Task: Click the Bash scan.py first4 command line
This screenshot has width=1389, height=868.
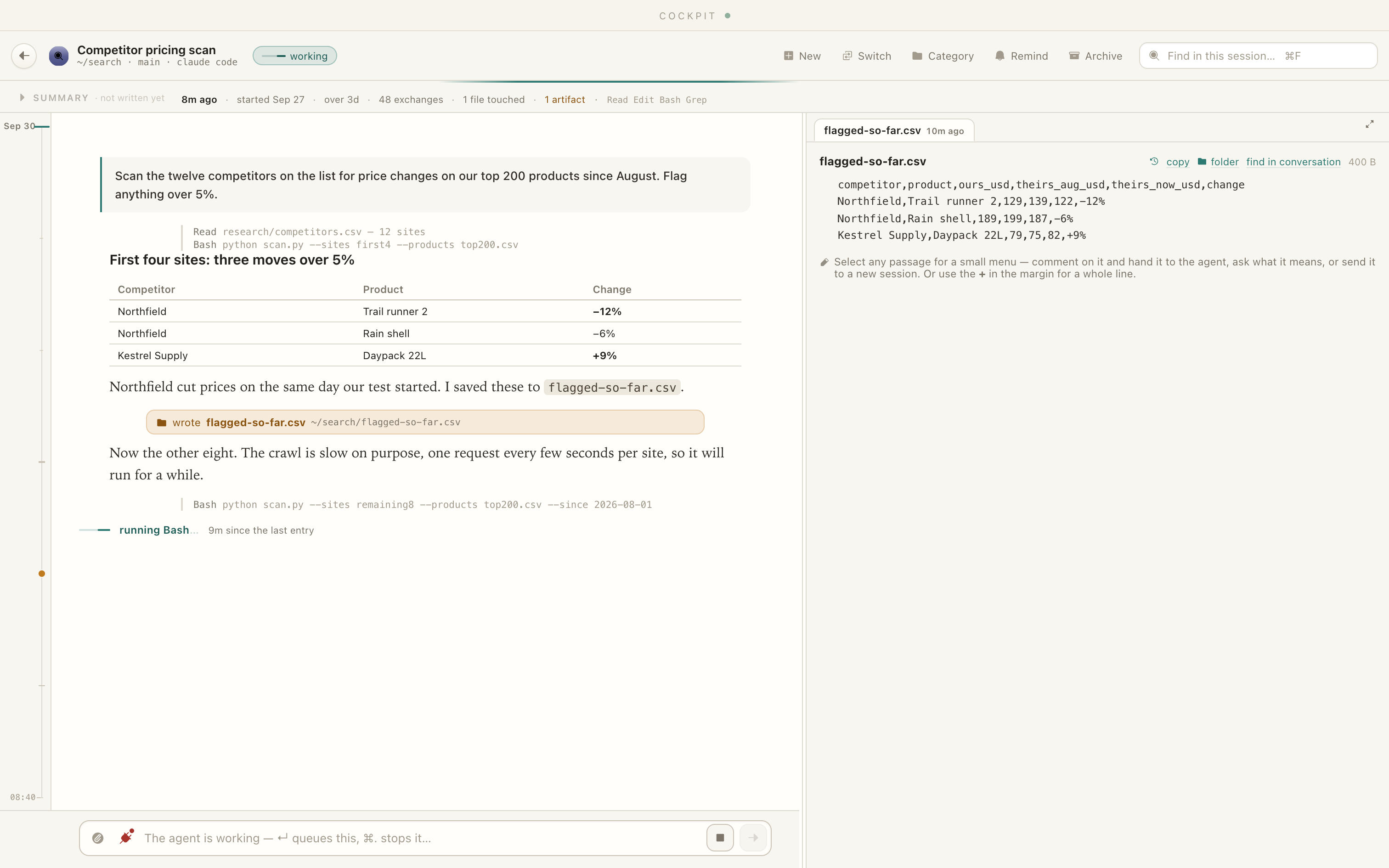Action: (355, 244)
